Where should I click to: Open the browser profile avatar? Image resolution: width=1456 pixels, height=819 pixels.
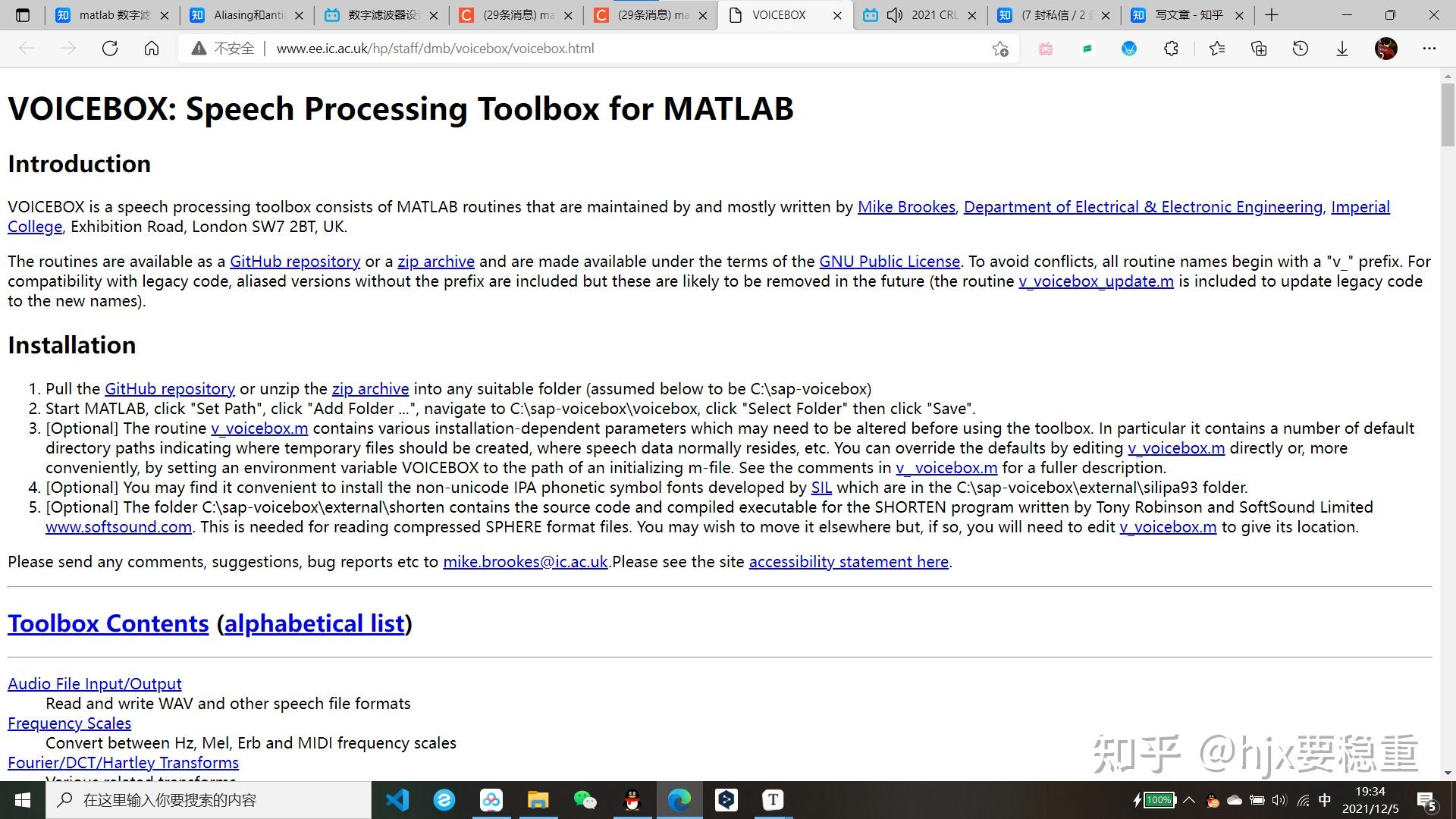click(1386, 48)
